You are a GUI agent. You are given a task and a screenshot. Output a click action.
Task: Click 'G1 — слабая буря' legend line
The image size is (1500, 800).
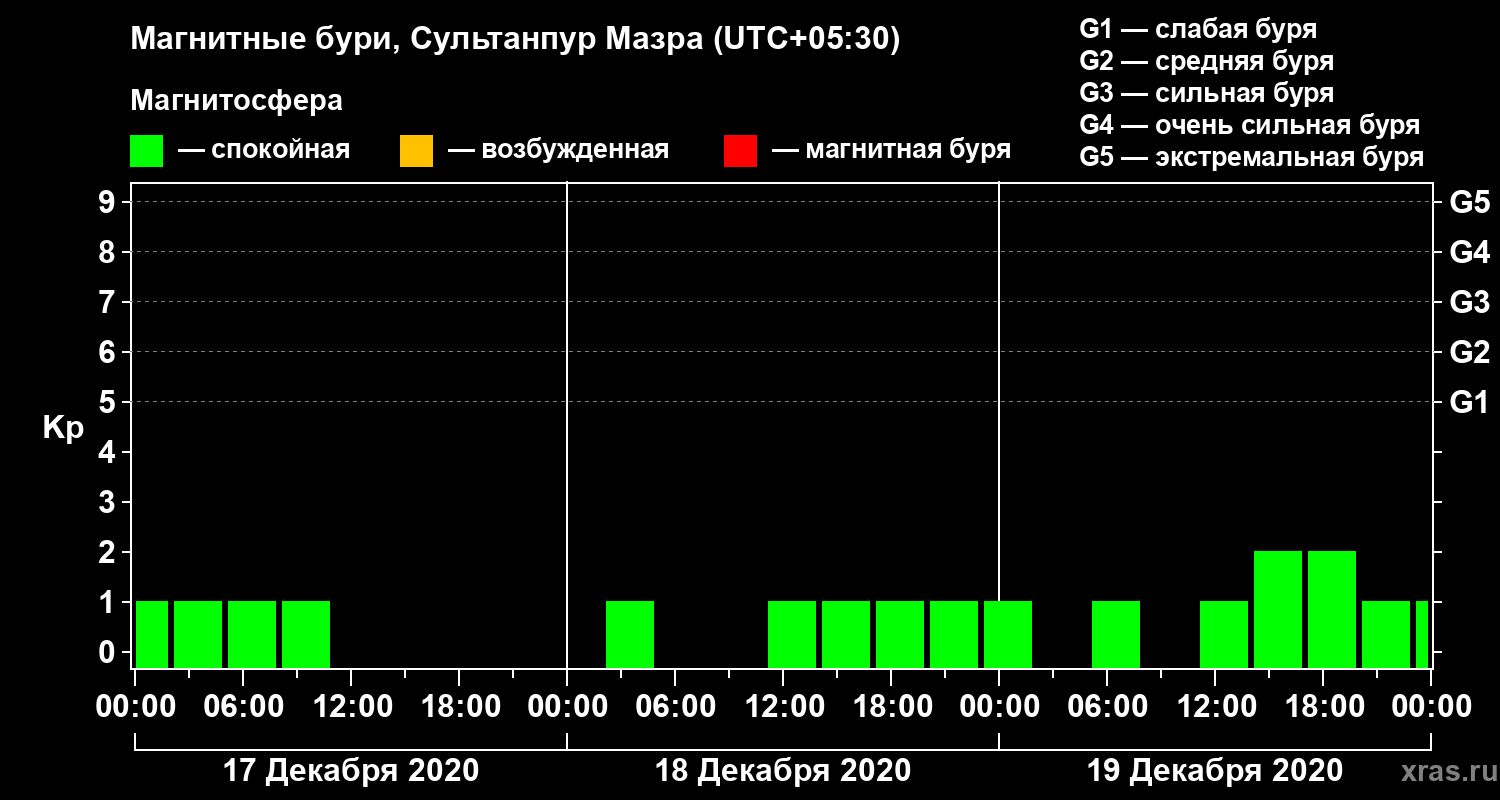pos(1198,28)
